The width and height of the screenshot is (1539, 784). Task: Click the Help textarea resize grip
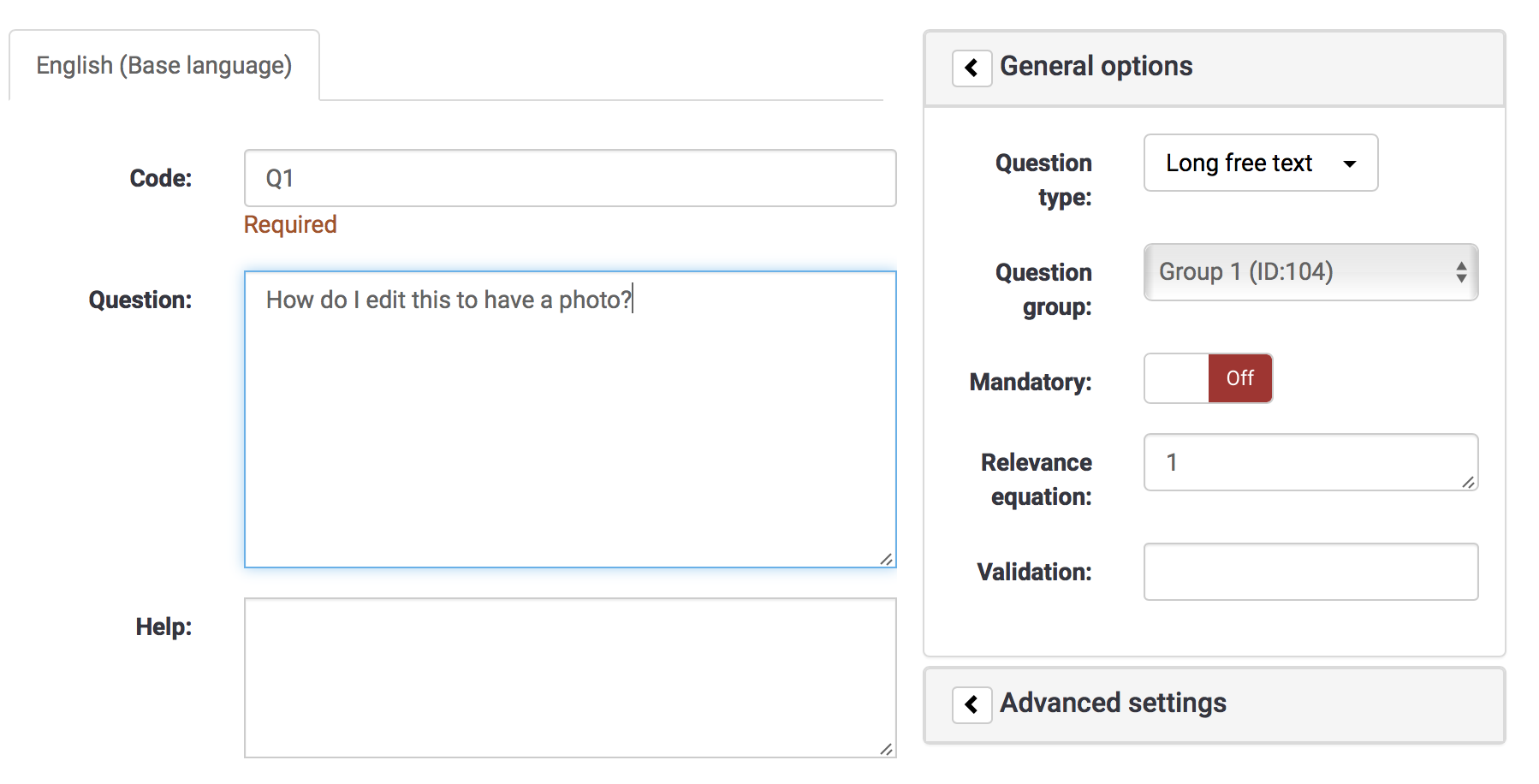tap(886, 749)
